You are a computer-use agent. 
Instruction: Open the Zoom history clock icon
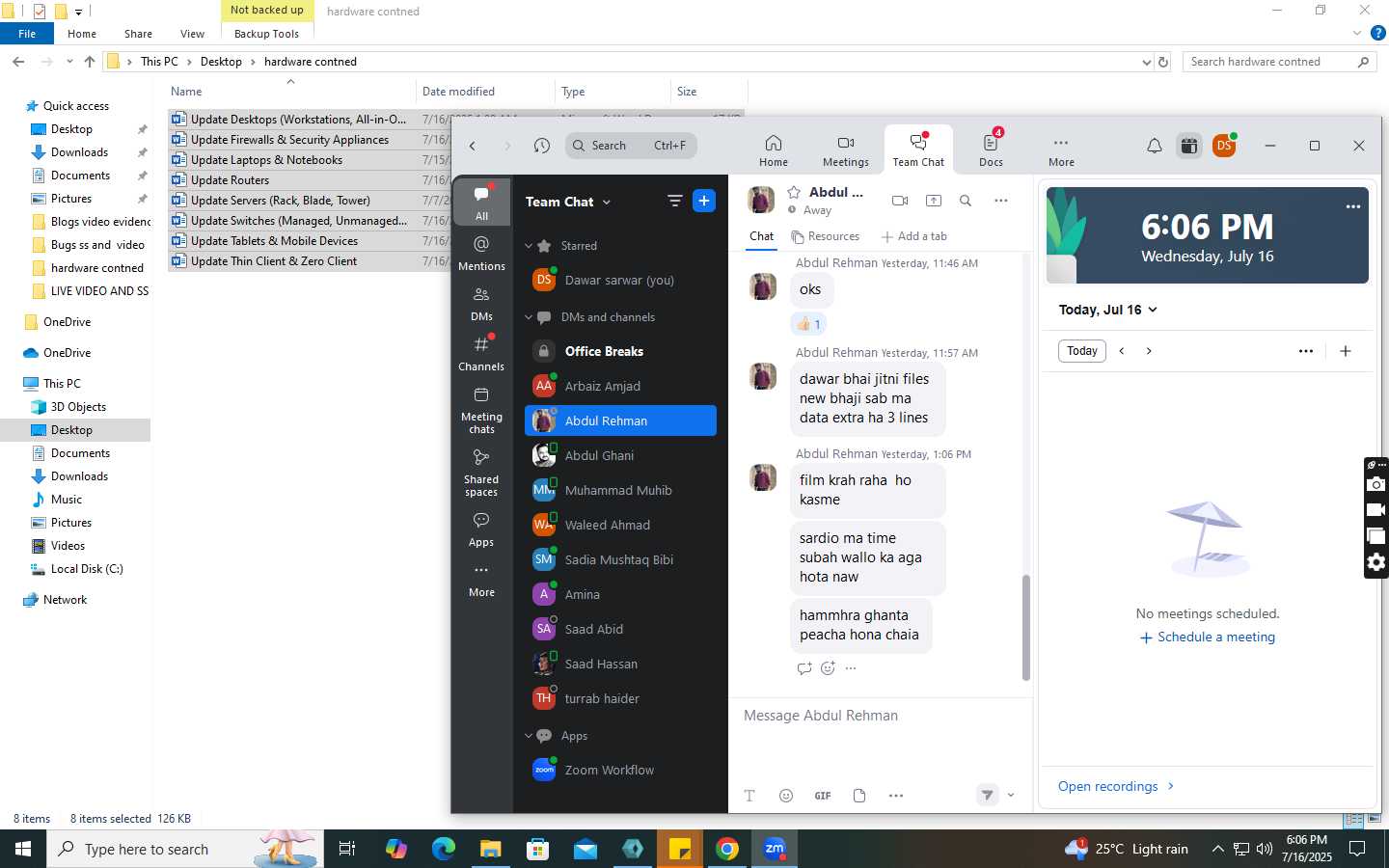coord(542,146)
